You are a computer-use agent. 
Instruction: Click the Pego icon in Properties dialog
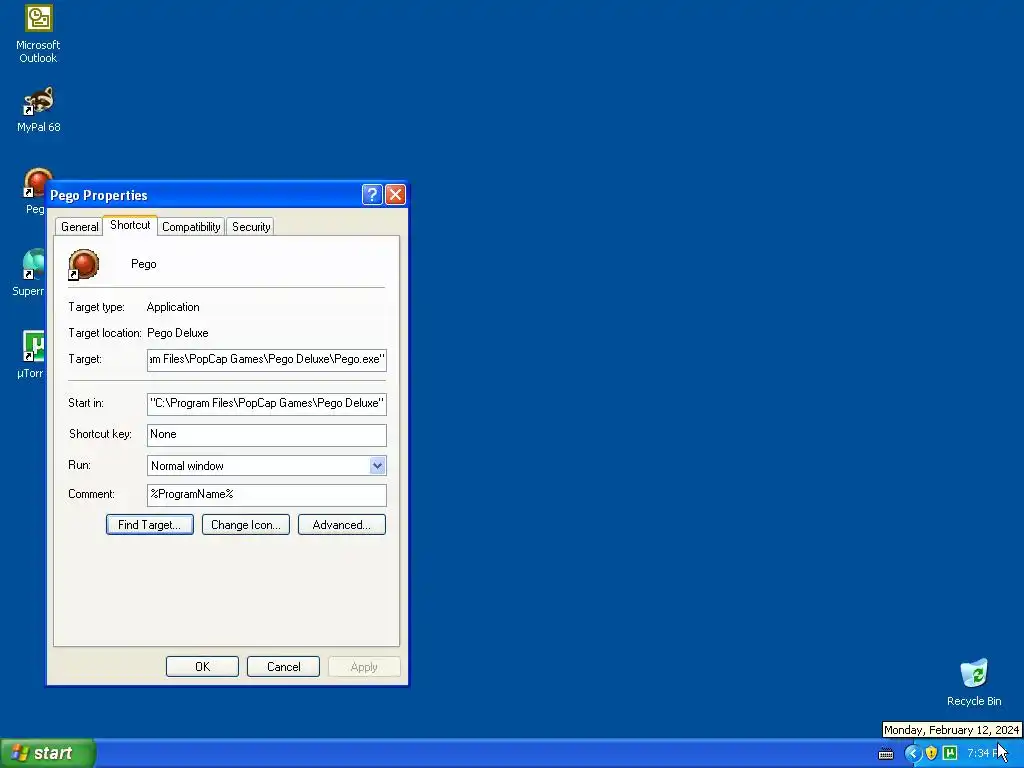pyautogui.click(x=84, y=264)
